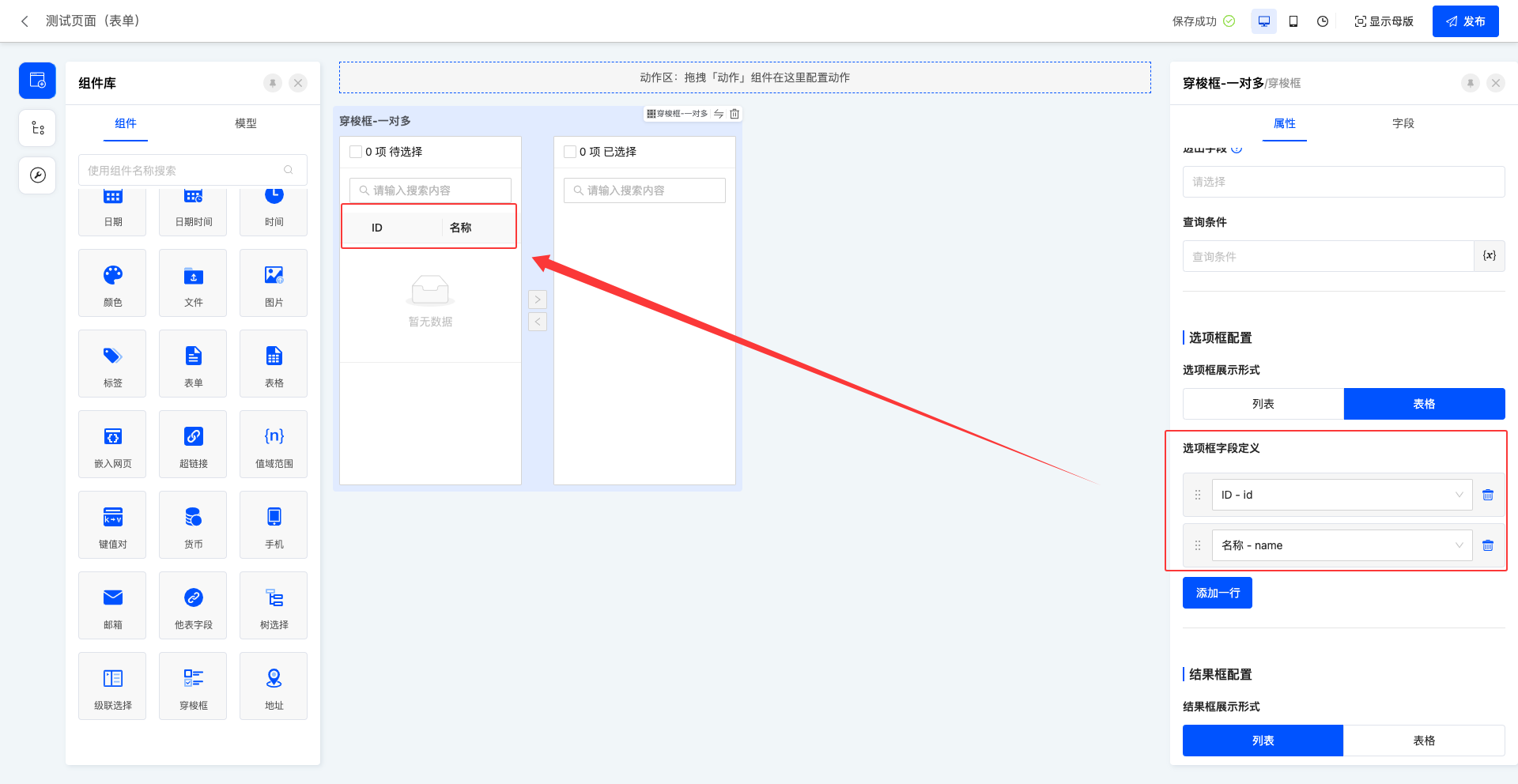Set 选项框展示形式 to 列表

click(1263, 404)
